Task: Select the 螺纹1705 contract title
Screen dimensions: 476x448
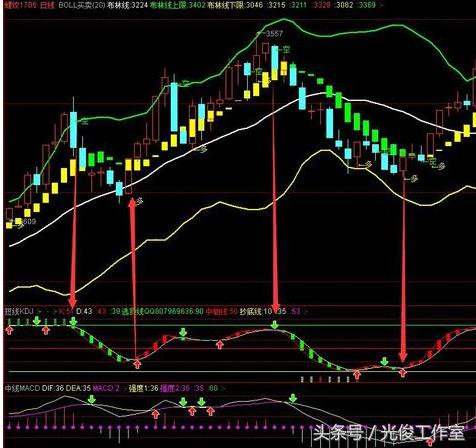Action: [20, 5]
